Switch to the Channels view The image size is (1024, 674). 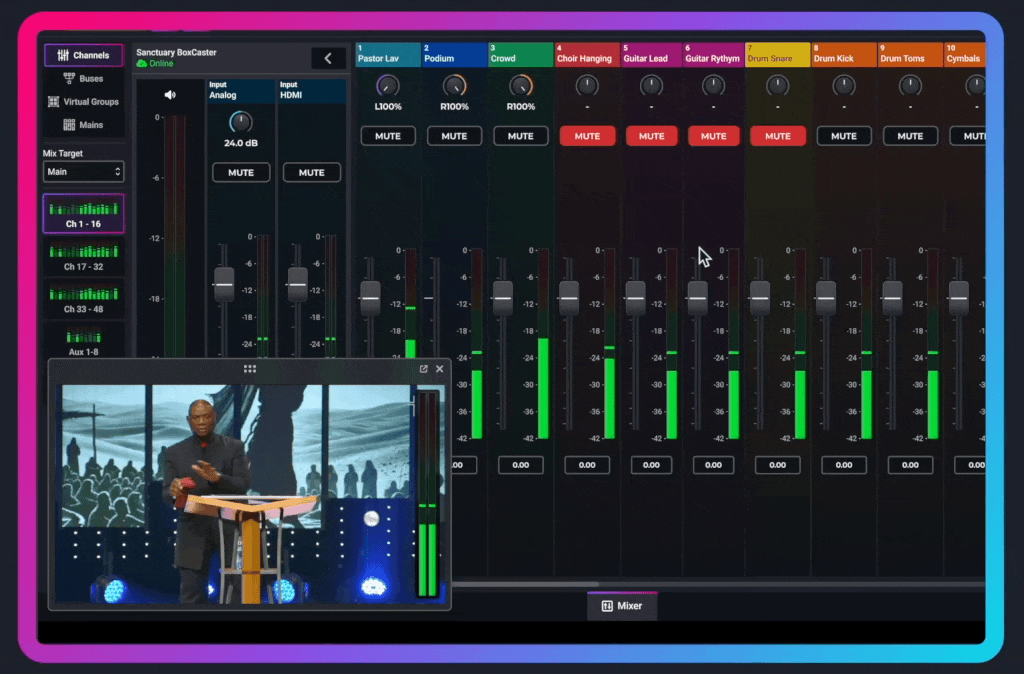(x=83, y=55)
